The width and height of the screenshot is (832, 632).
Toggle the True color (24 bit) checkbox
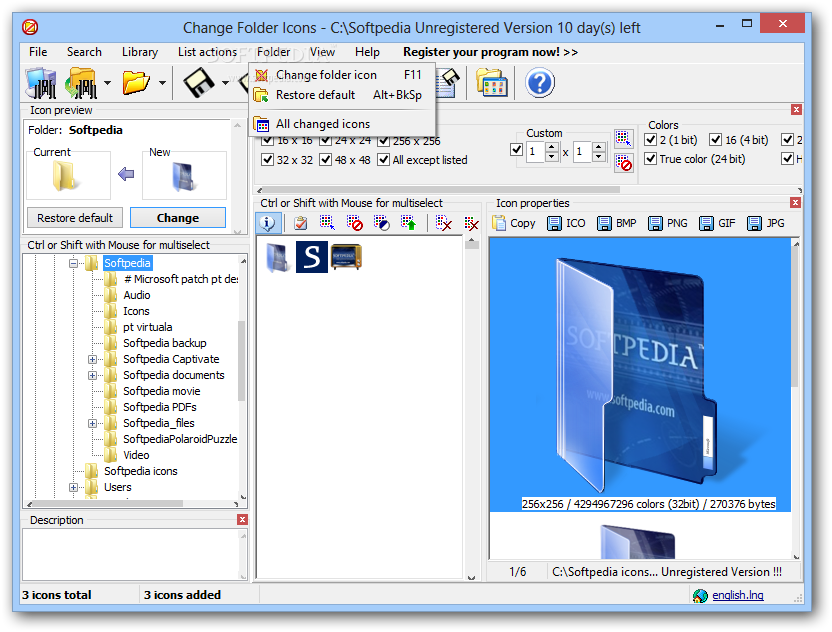650,159
